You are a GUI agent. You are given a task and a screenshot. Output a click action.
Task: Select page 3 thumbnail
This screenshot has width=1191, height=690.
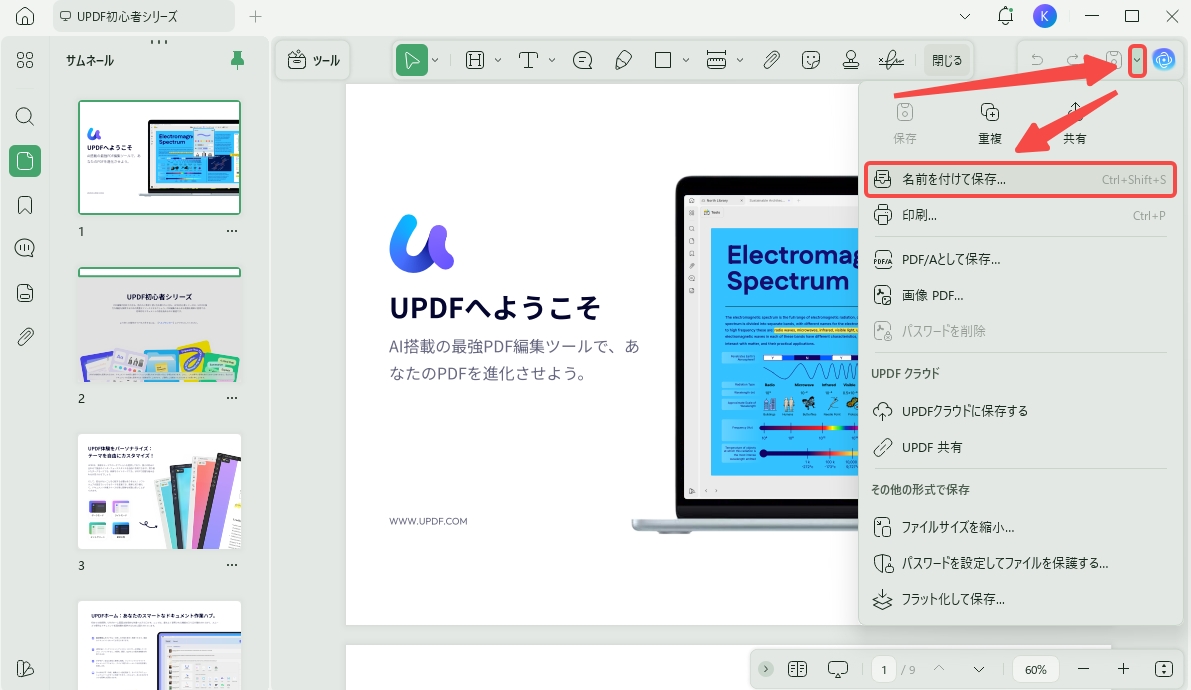(160, 492)
